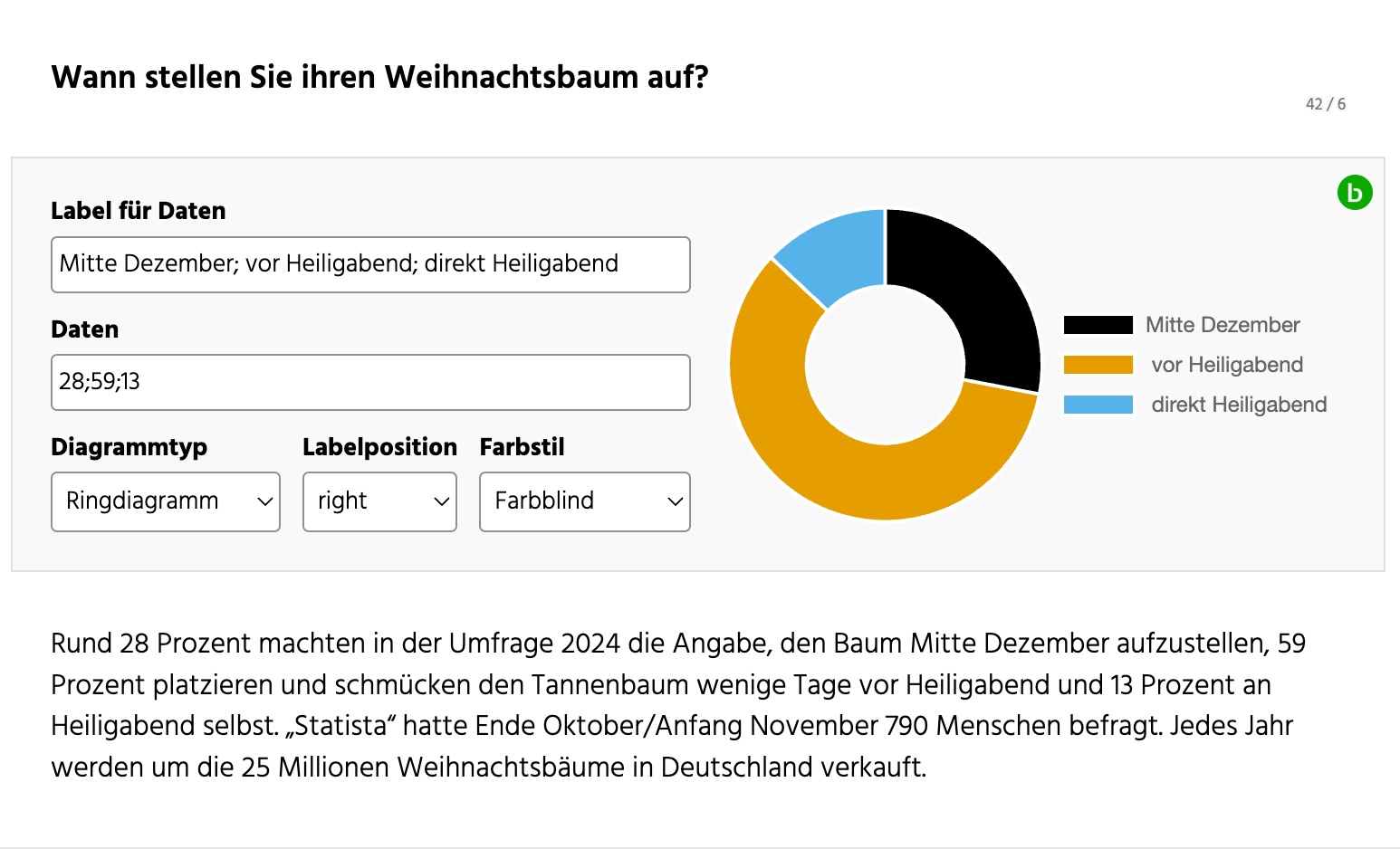Click the headline "Wann stellen Sie ihren Weihnachtsbaum auf?"
This screenshot has height=849, width=1400.
click(381, 78)
